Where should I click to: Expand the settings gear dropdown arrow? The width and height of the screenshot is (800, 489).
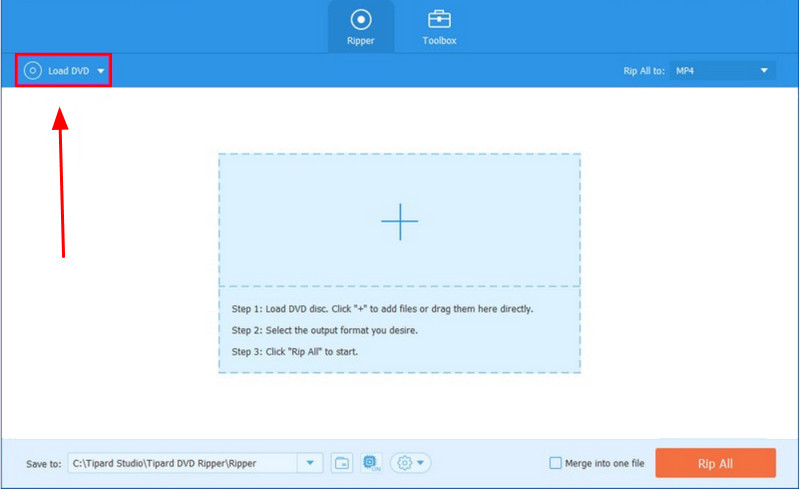point(422,463)
